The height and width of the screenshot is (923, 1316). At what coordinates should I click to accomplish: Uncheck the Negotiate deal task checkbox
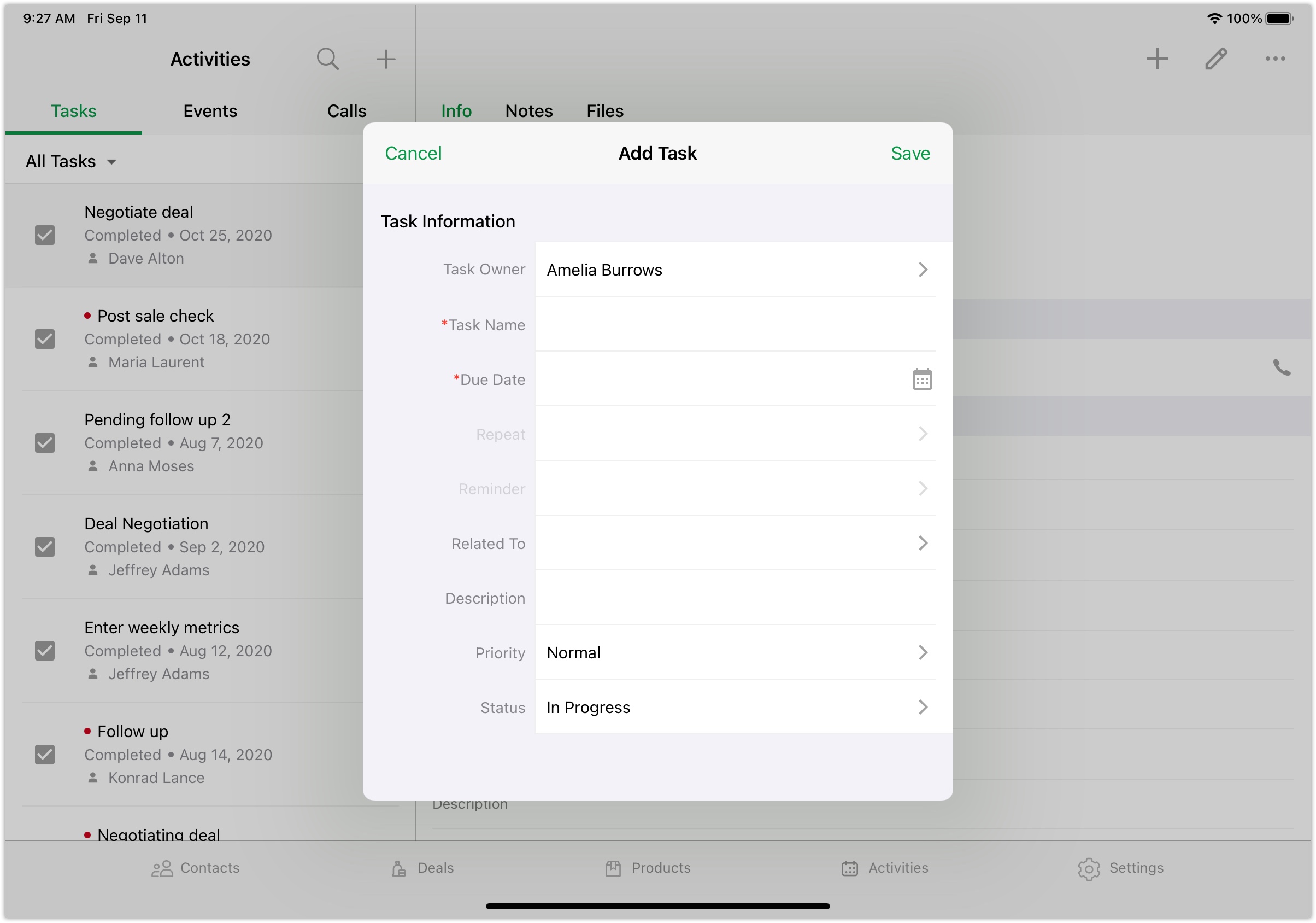pos(45,235)
